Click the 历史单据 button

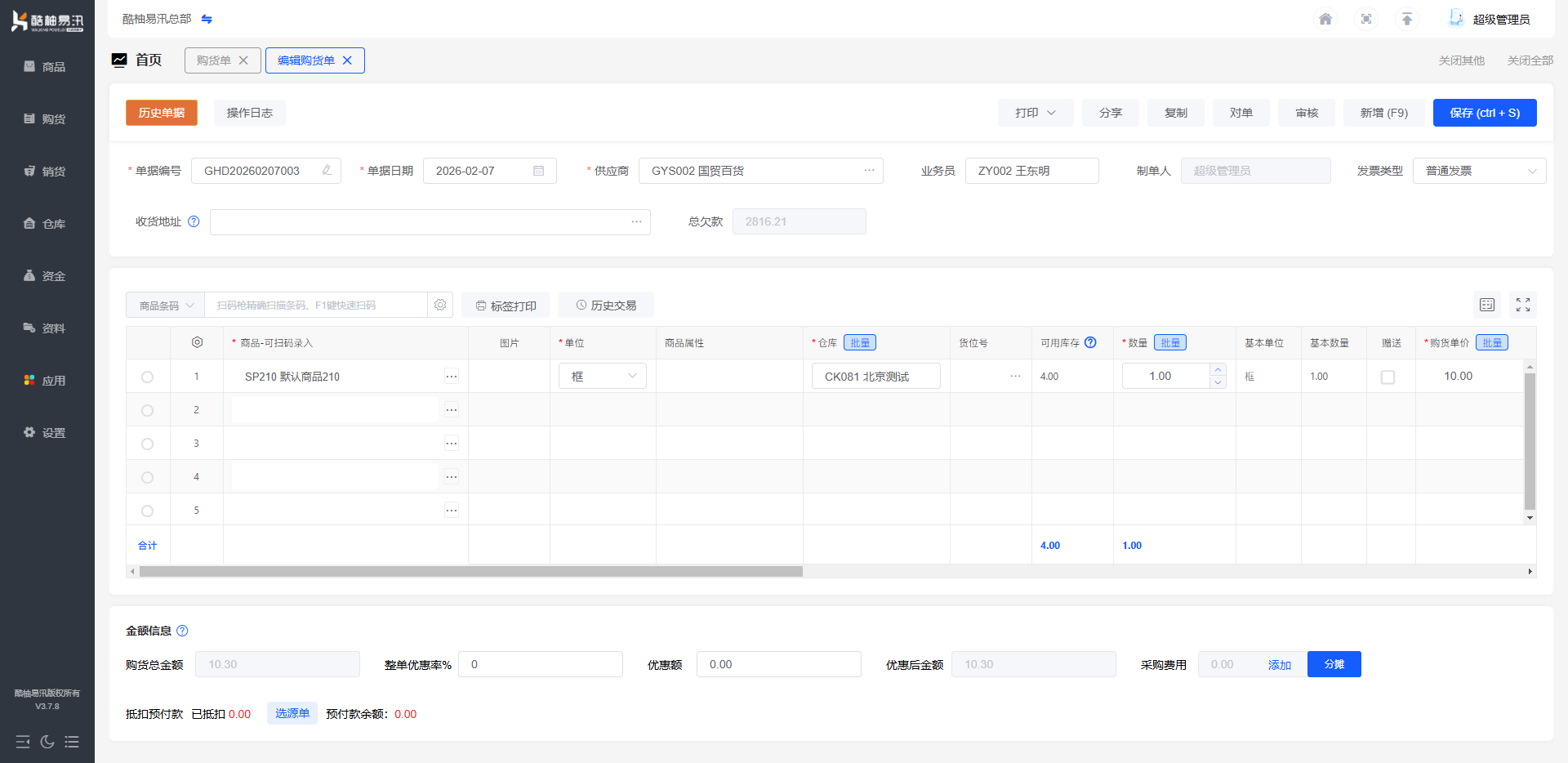click(x=162, y=113)
